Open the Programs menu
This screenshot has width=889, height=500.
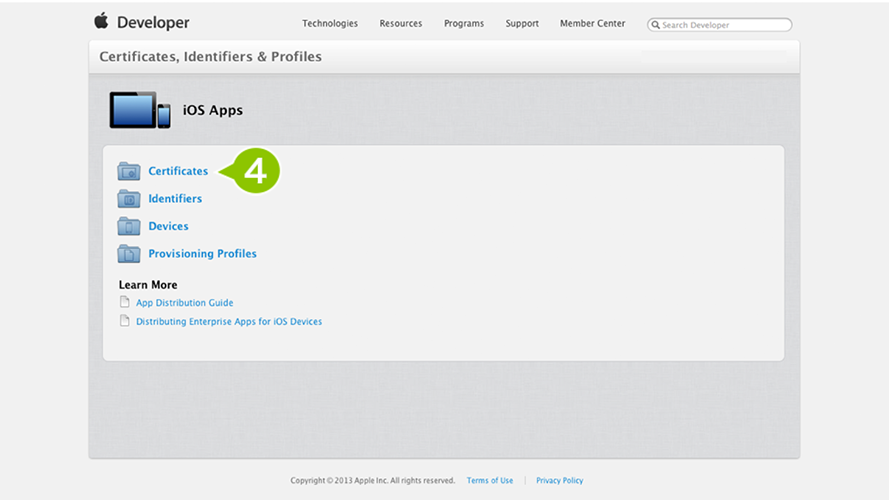(x=464, y=23)
